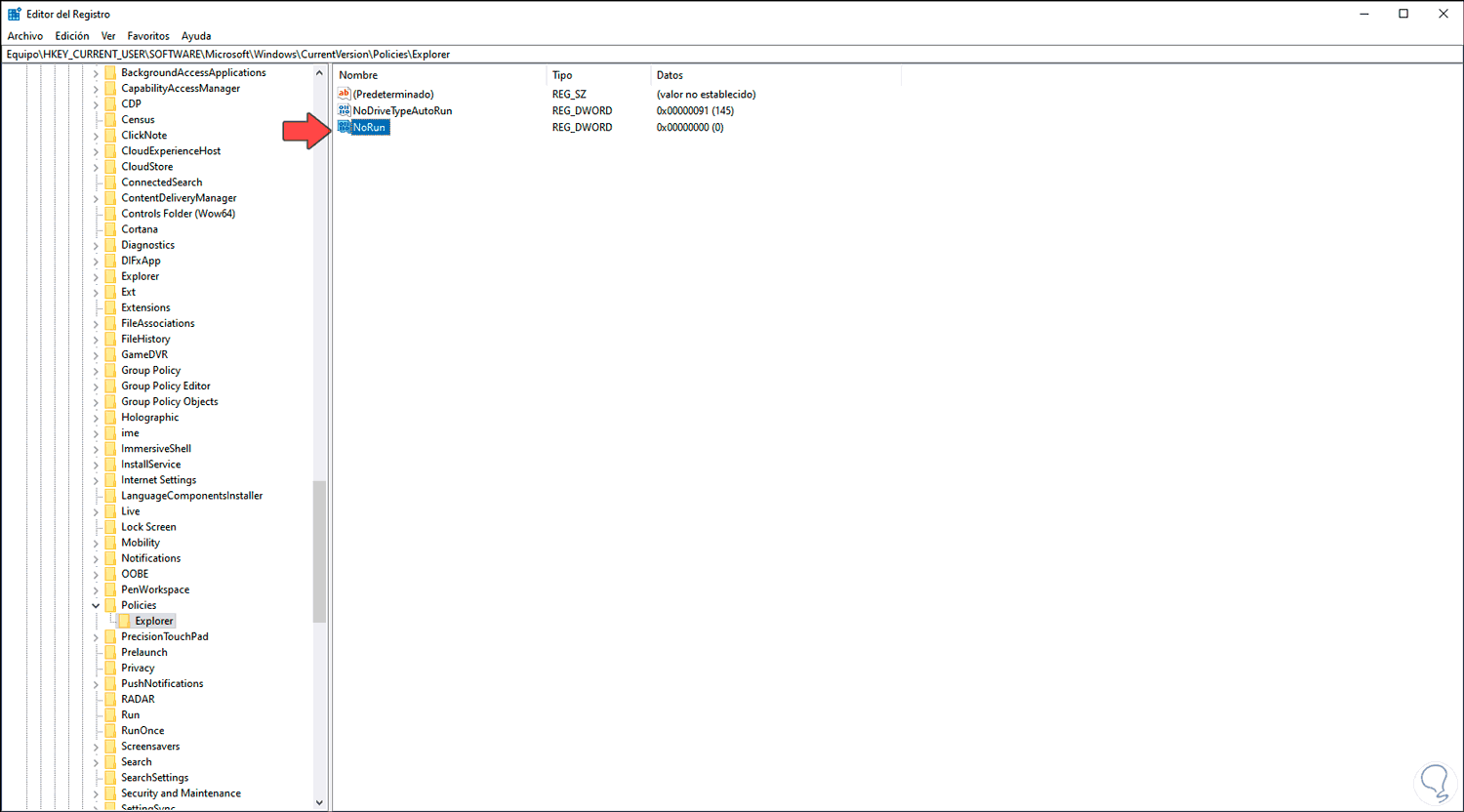Screen dimensions: 1464x812
Task: Click the Cortana key folder icon
Action: point(110,228)
